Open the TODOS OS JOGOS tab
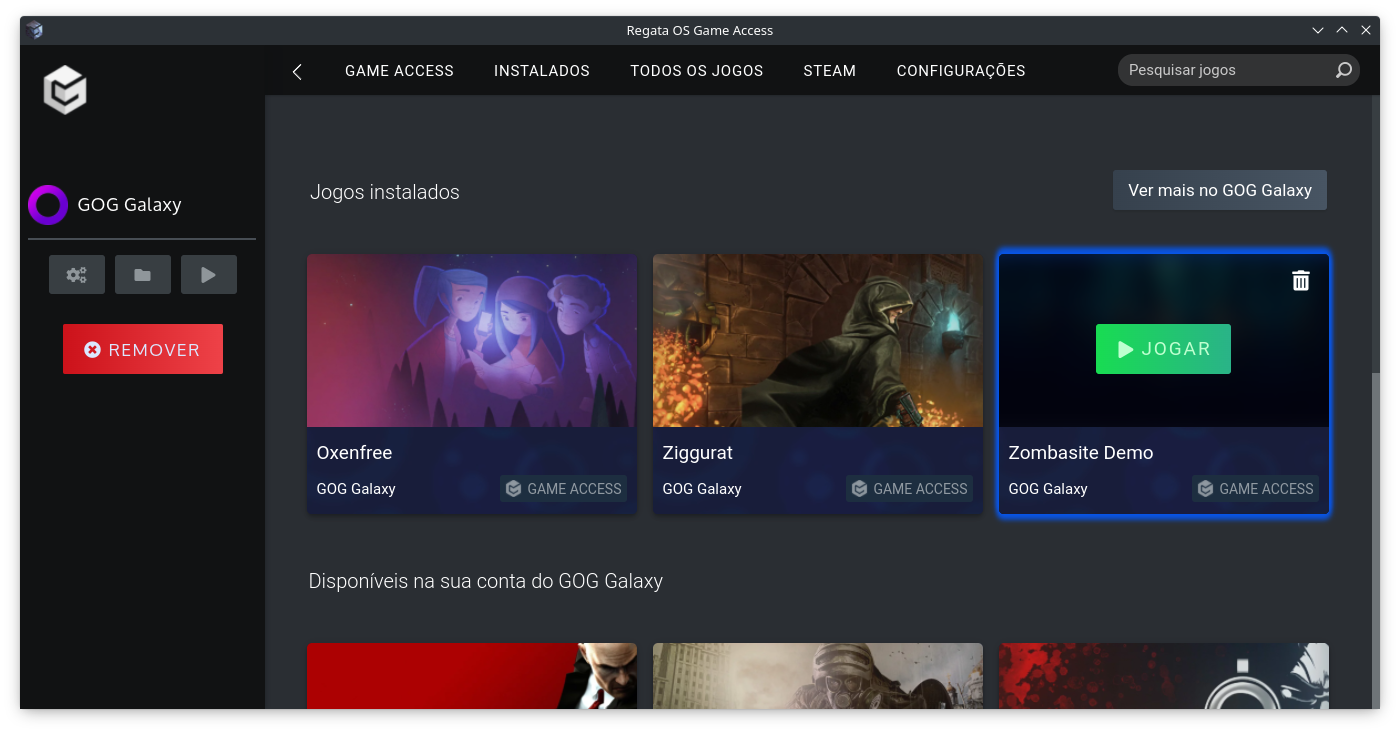Viewport: 1400px width, 733px height. (697, 71)
